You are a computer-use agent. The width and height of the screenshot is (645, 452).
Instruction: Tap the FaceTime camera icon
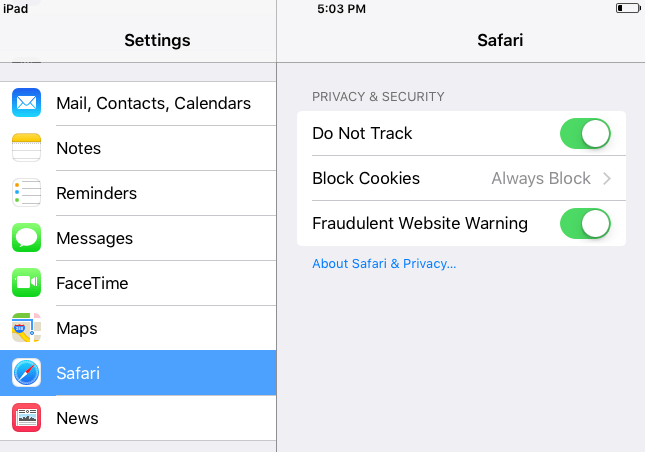click(x=27, y=283)
